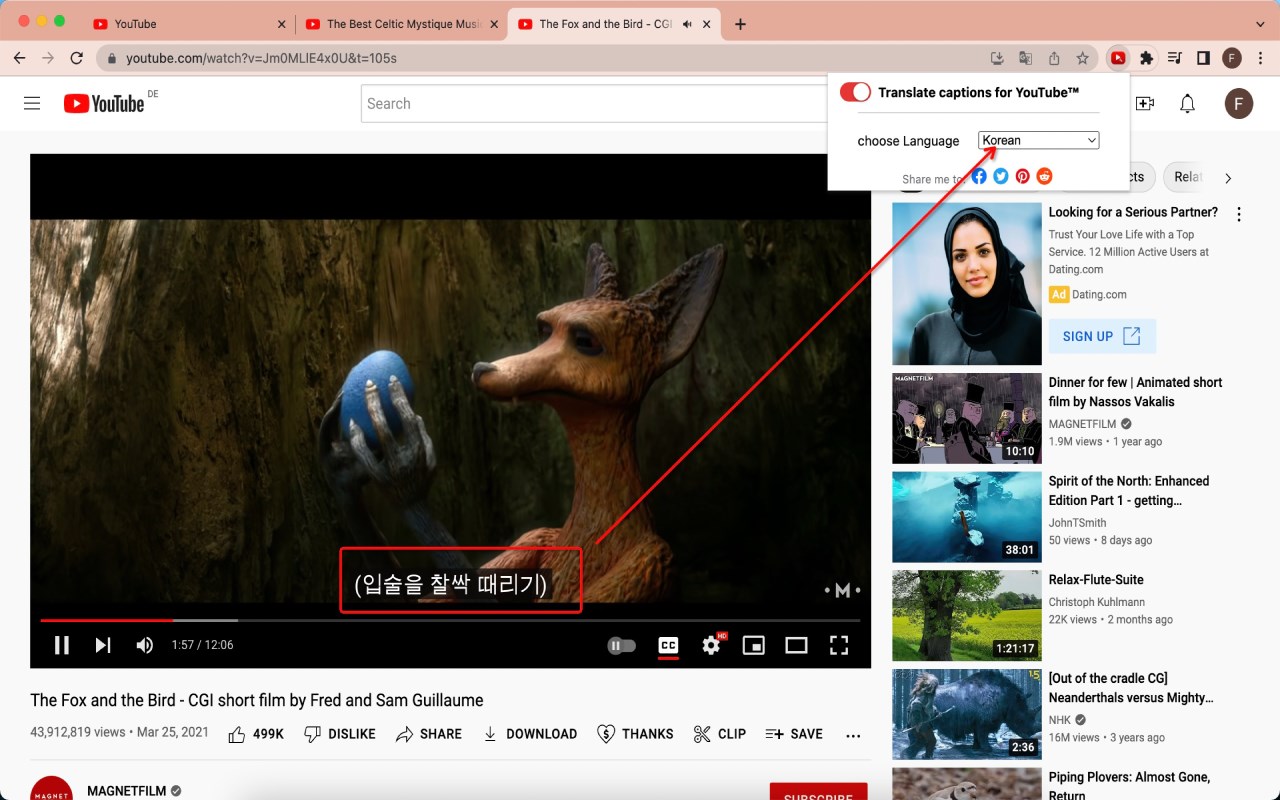Click the Translate captions extension icon in toolbar
The height and width of the screenshot is (800, 1280).
(x=1118, y=58)
